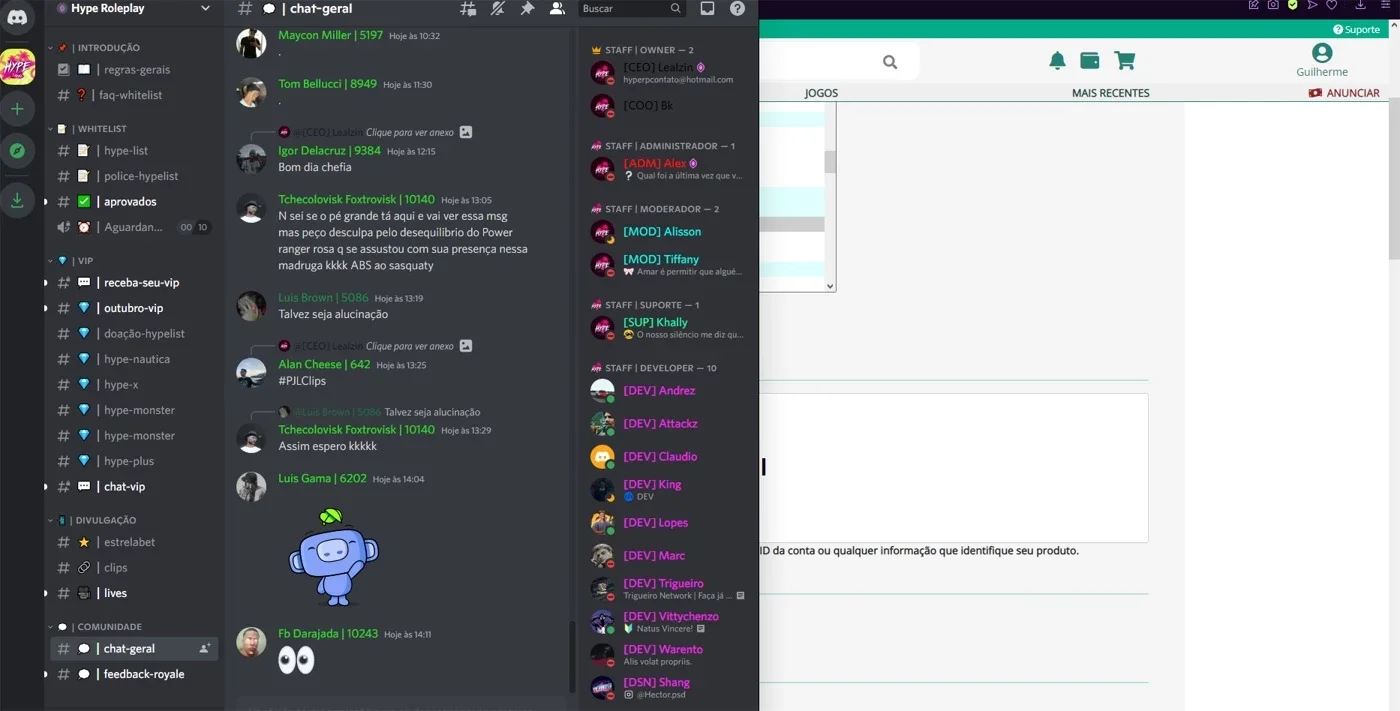Toggle notification settings bell in header
The image size is (1400, 711).
pyautogui.click(x=498, y=9)
